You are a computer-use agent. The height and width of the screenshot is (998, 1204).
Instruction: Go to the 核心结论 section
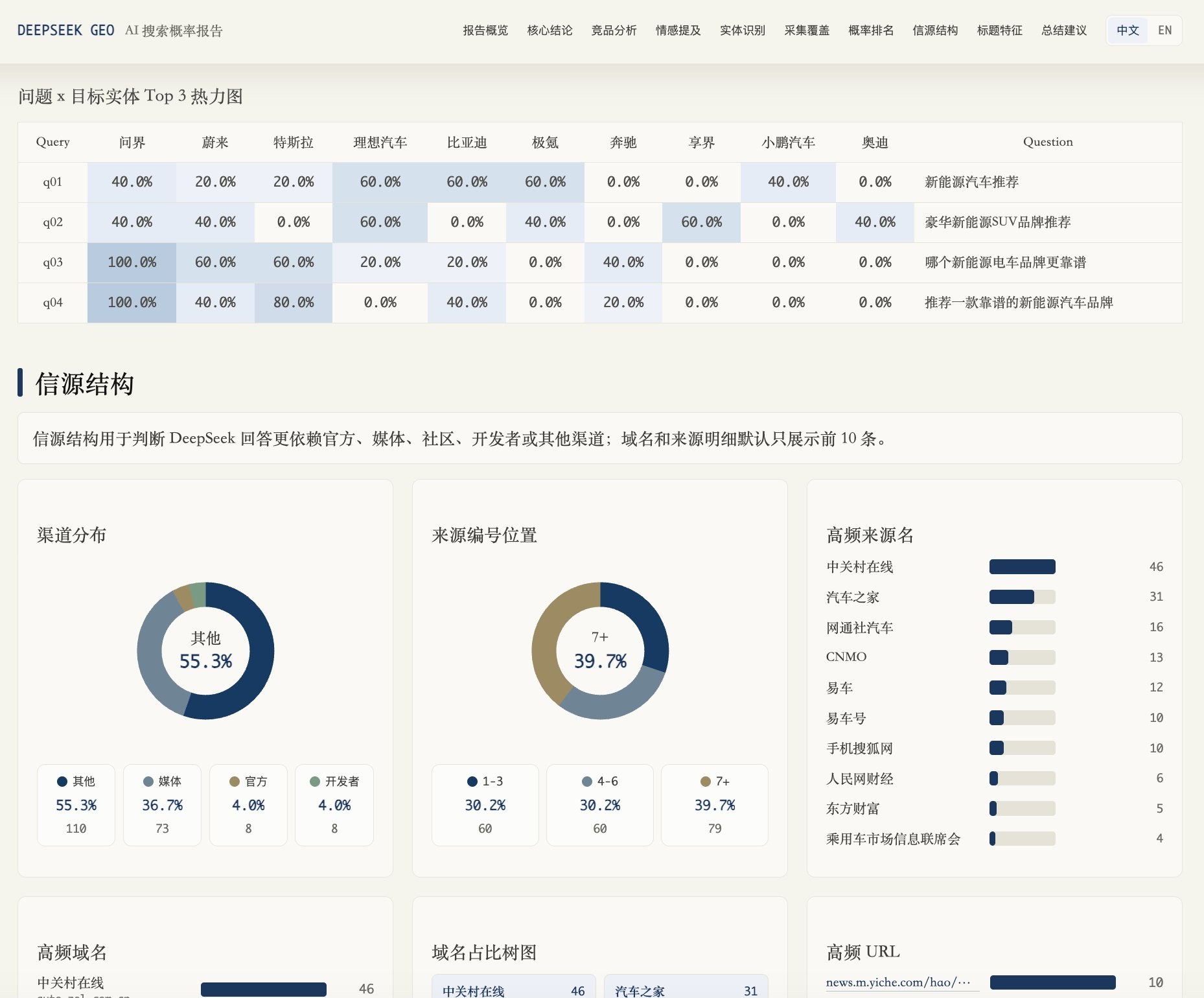point(550,30)
